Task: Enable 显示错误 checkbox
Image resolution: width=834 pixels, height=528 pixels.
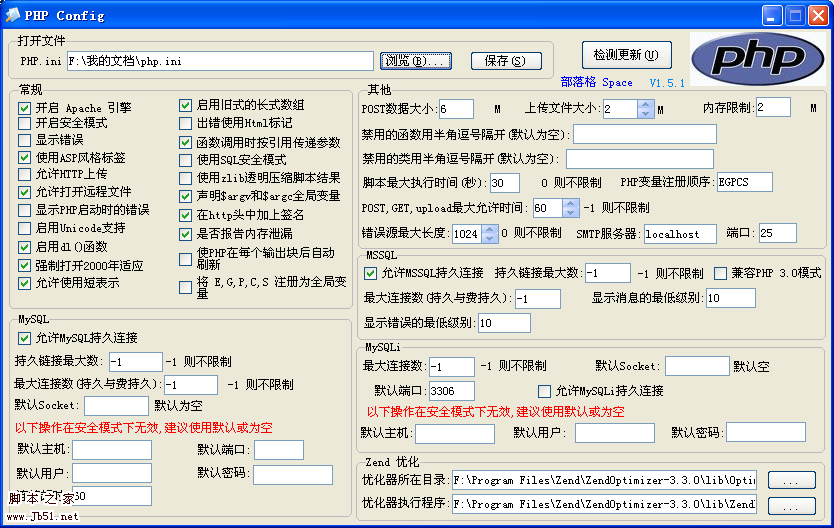Action: pos(24,140)
